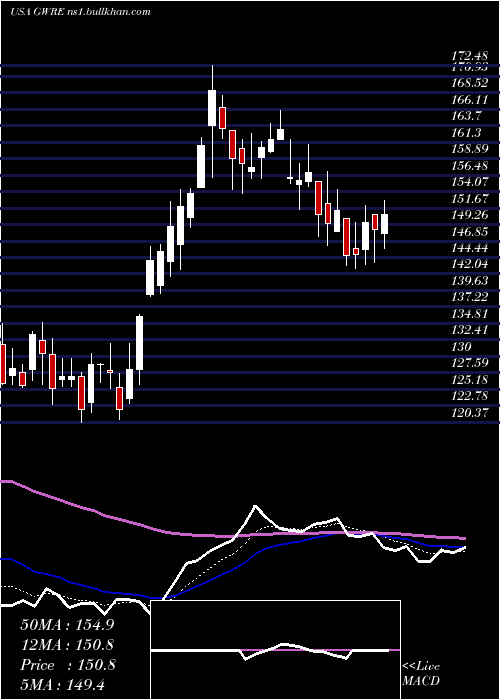Click the 130 price level label
Image resolution: width=500 pixels, height=700 pixels.
click(x=461, y=347)
